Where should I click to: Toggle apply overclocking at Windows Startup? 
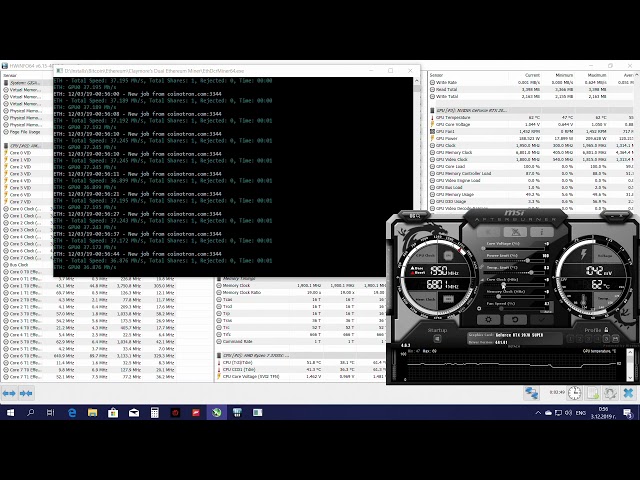pos(437,339)
